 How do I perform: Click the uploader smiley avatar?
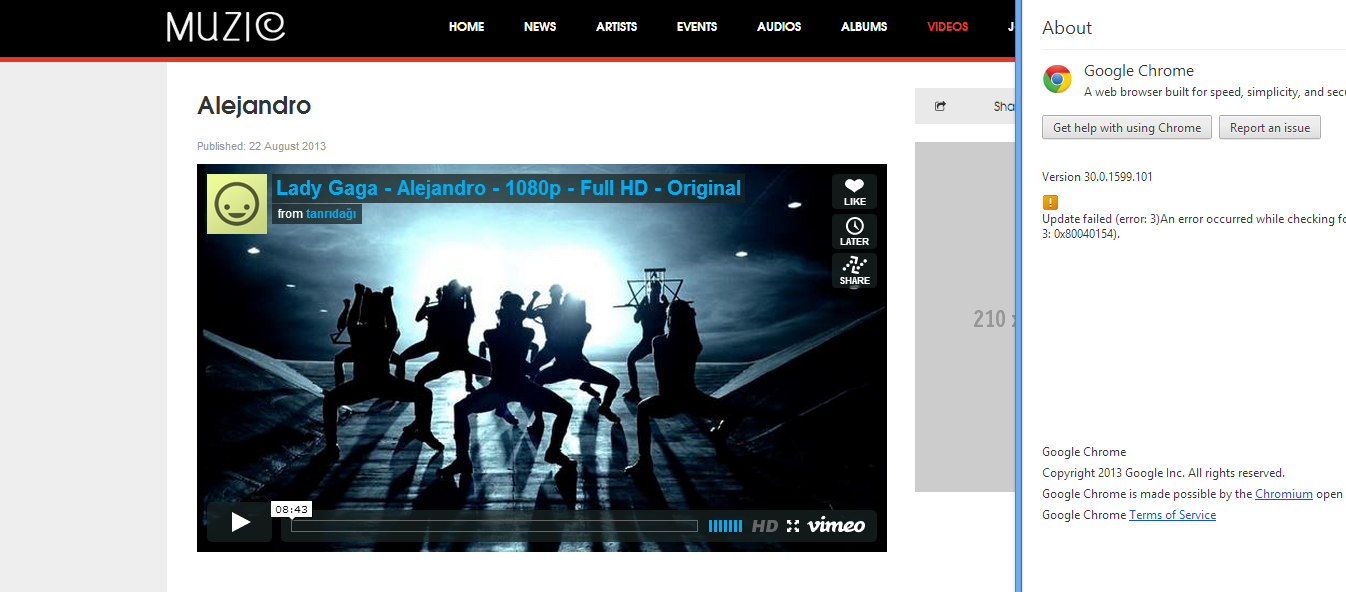237,204
